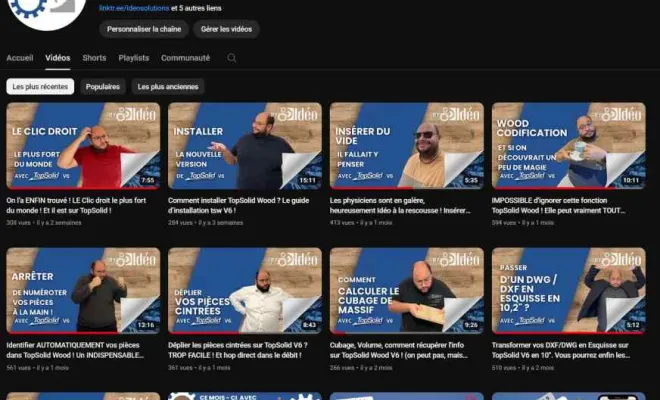Click '561 vues • il y a 1 mois' text

(37, 368)
